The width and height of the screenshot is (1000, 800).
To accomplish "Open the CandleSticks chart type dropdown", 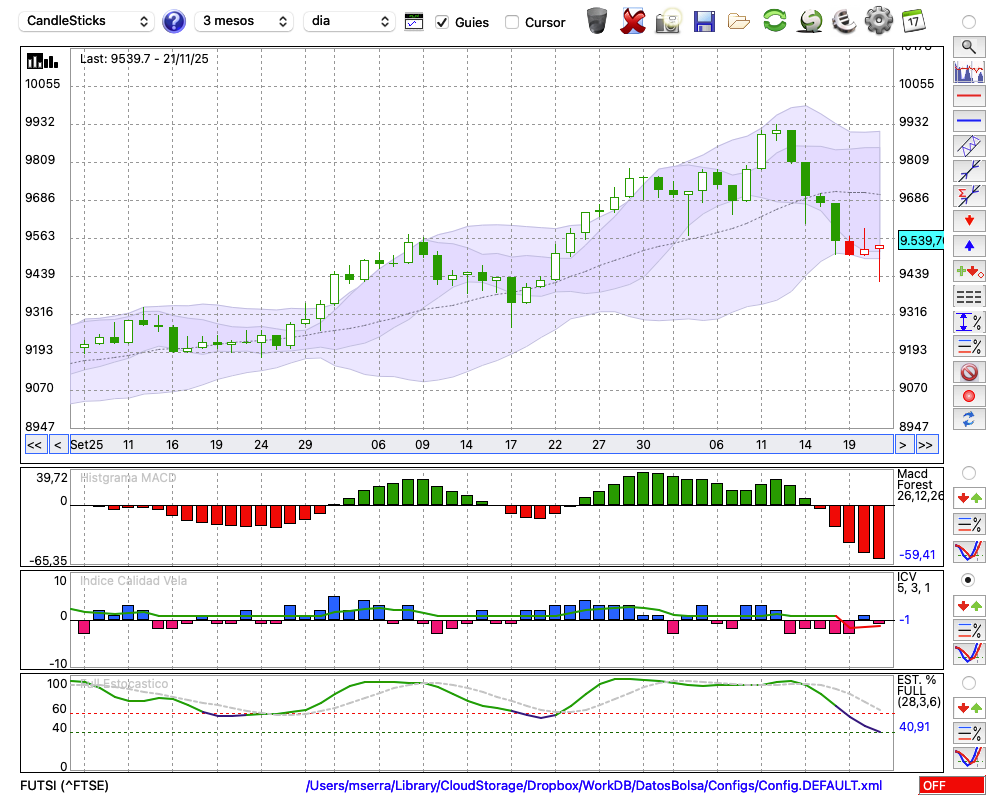I will click(87, 21).
